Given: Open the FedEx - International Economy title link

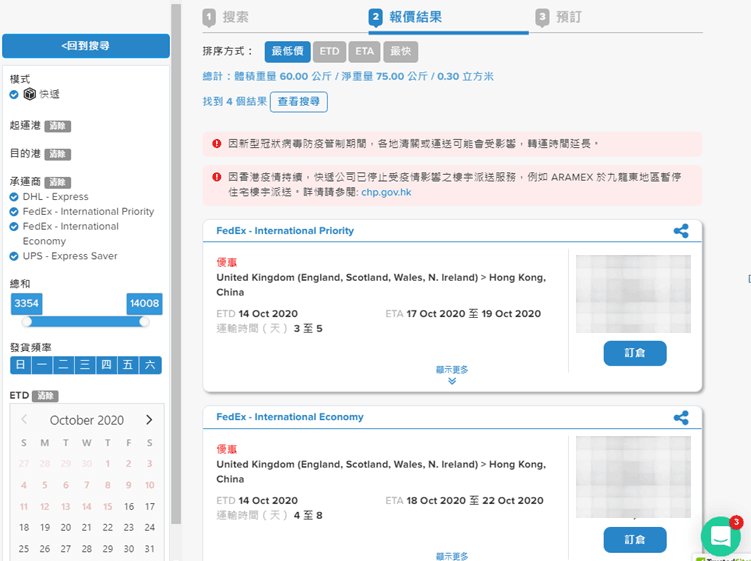Looking at the screenshot, I should pos(290,417).
